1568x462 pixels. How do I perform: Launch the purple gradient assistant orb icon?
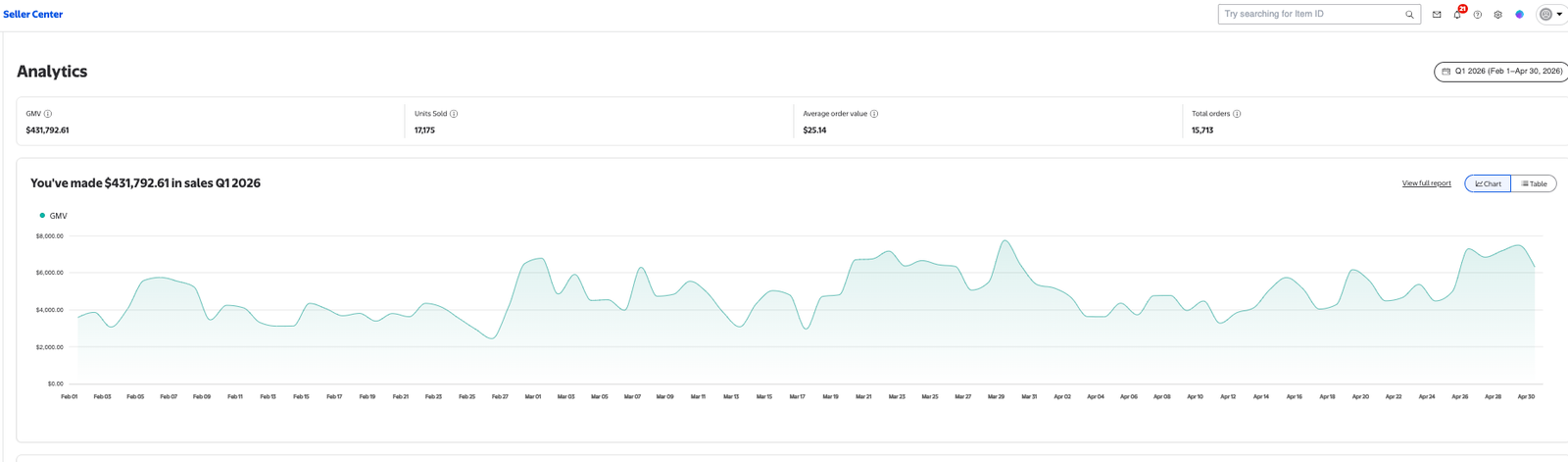click(x=1519, y=15)
